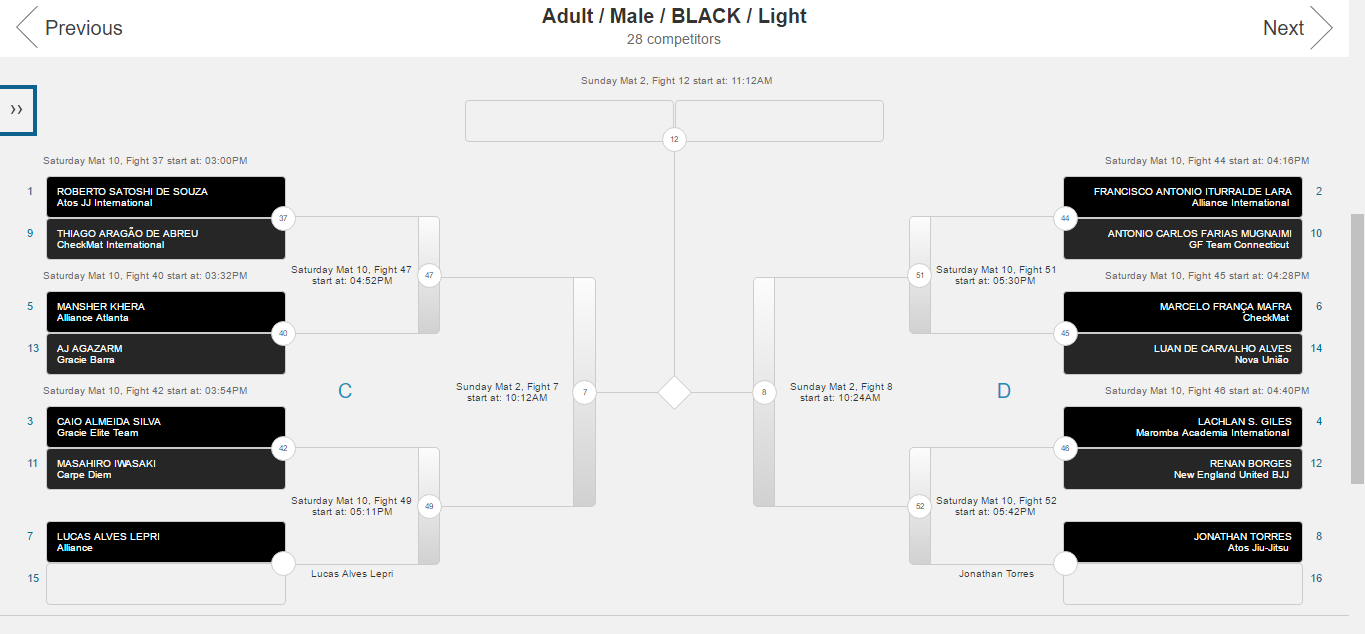Click the bracket C label

click(x=345, y=391)
